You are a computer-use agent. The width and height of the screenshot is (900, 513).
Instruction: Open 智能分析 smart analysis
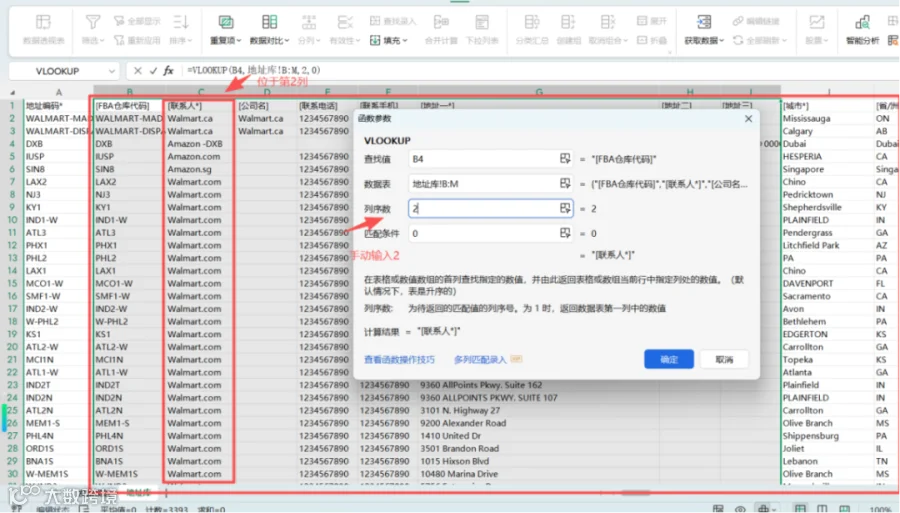point(862,29)
